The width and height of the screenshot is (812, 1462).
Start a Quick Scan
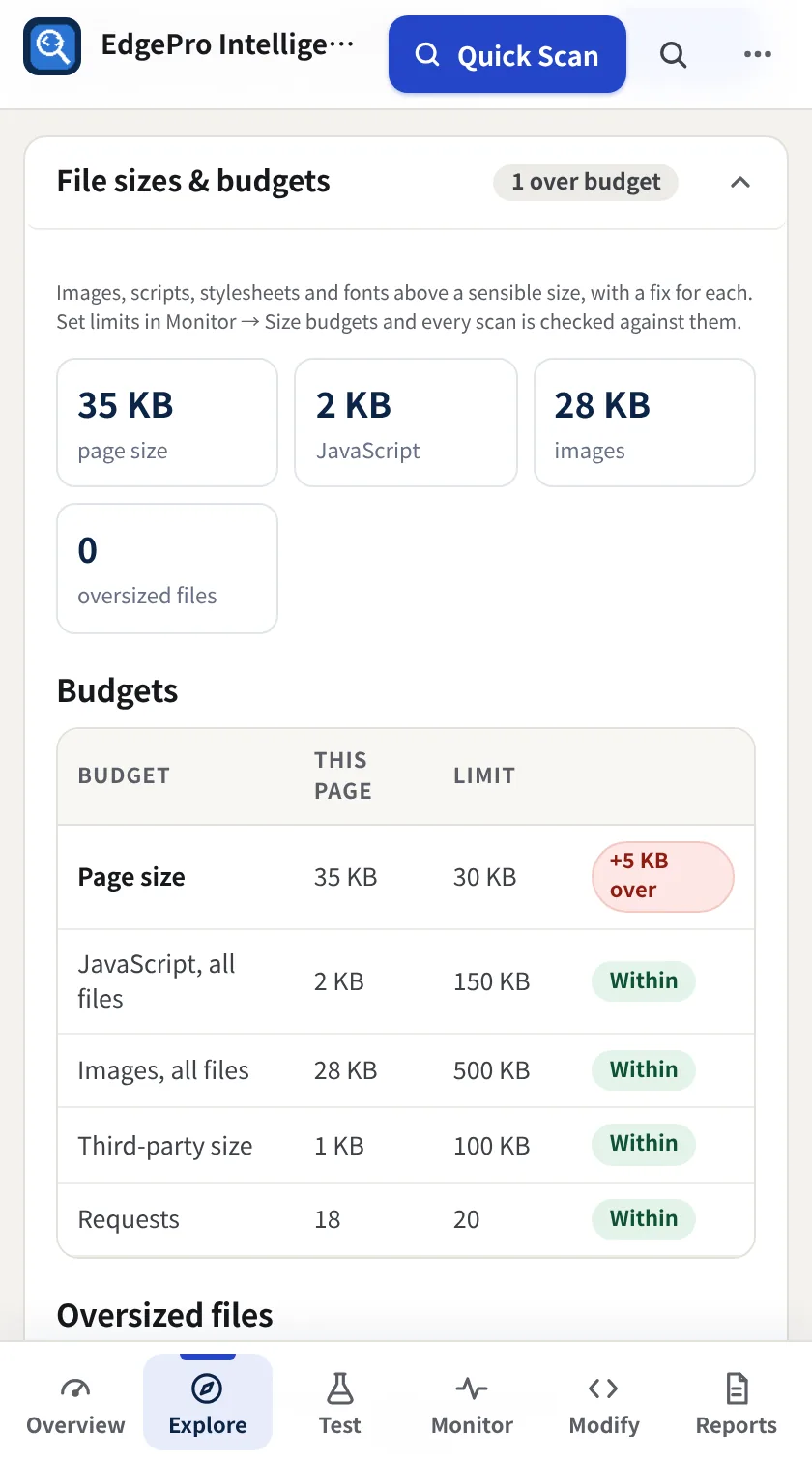tap(507, 55)
